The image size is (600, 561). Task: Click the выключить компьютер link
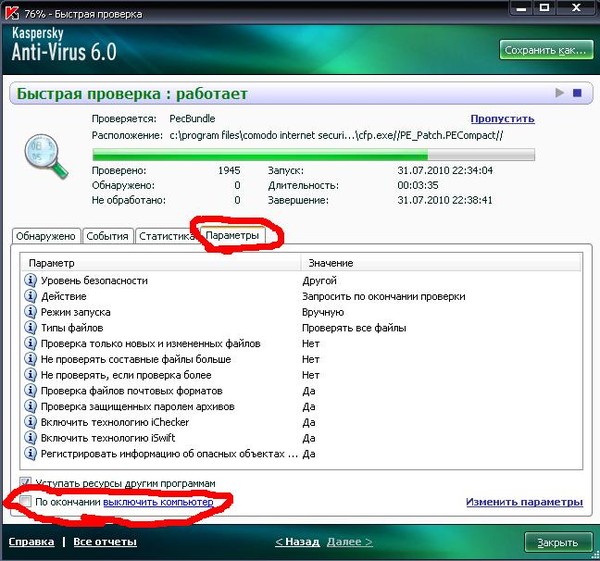(158, 502)
